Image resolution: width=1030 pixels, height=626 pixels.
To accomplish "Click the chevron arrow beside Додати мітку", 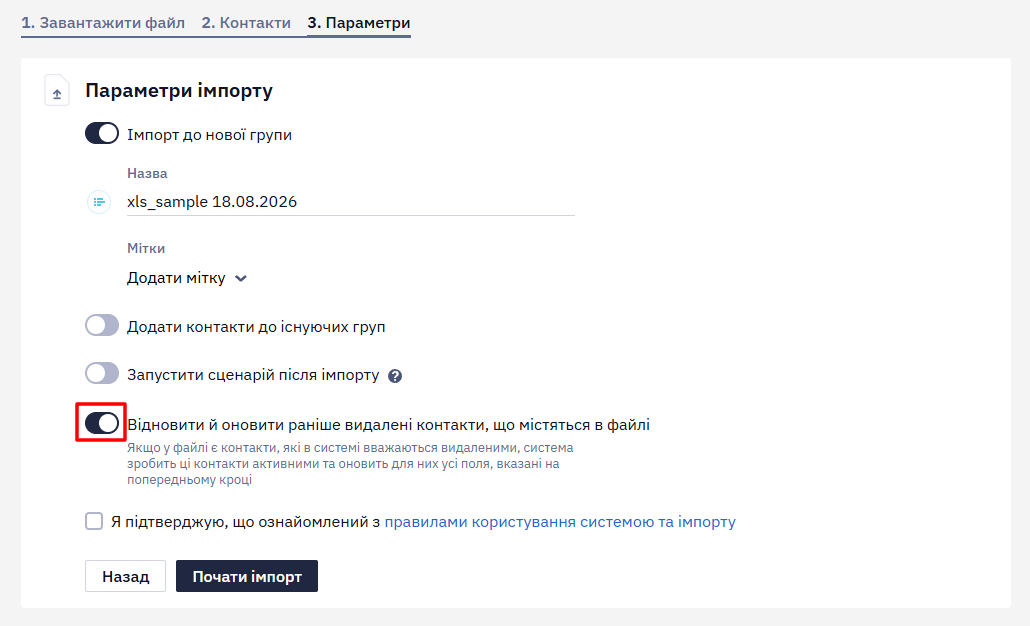I will pos(241,279).
